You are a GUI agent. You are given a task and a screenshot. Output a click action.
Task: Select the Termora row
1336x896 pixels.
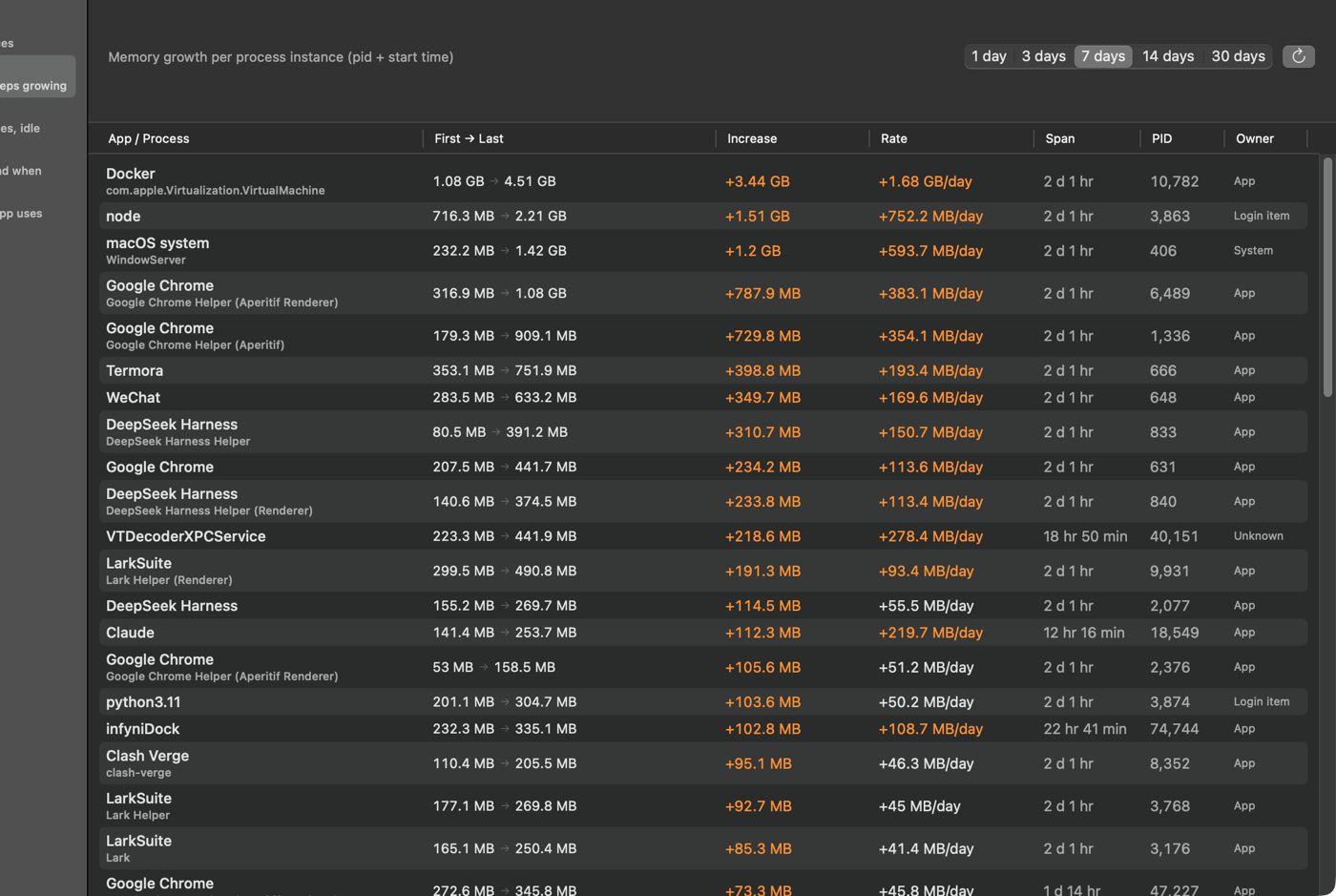(703, 370)
